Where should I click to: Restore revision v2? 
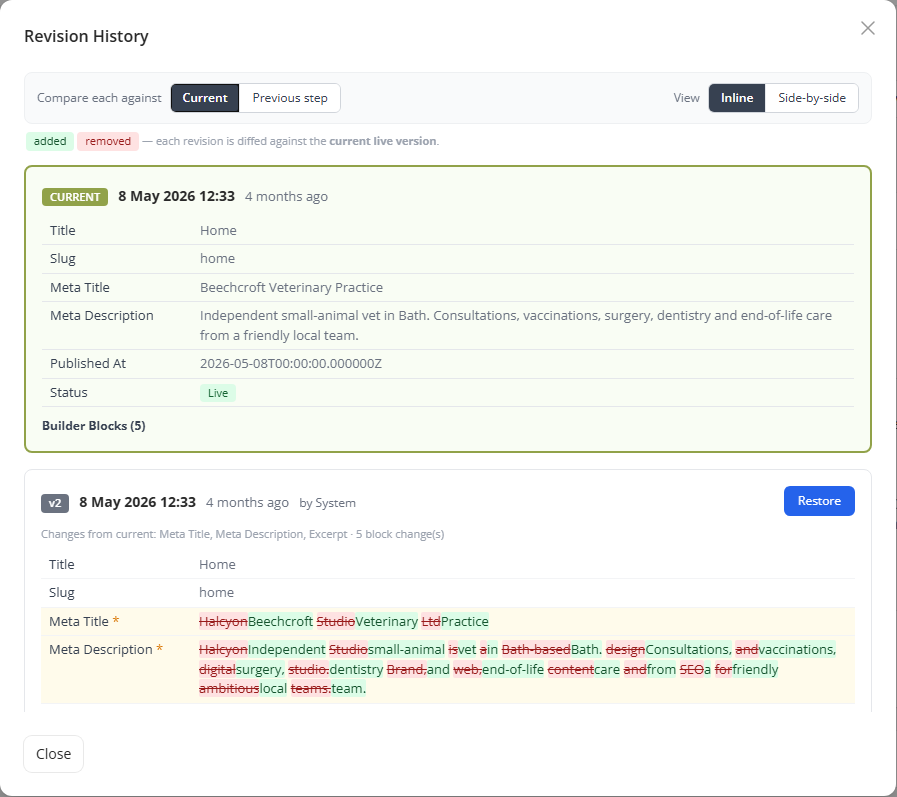tap(819, 501)
